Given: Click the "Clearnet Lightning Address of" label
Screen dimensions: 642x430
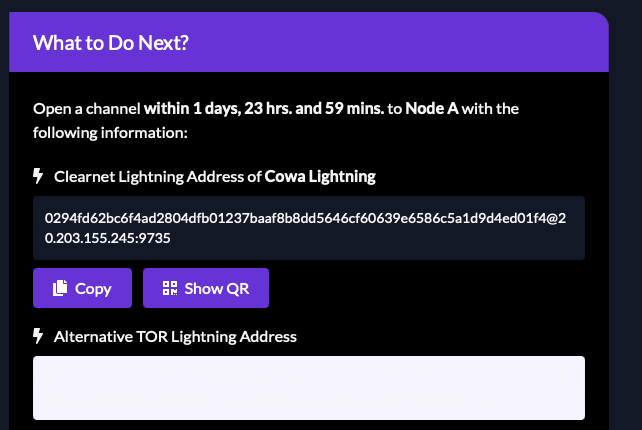Looking at the screenshot, I should (157, 177).
